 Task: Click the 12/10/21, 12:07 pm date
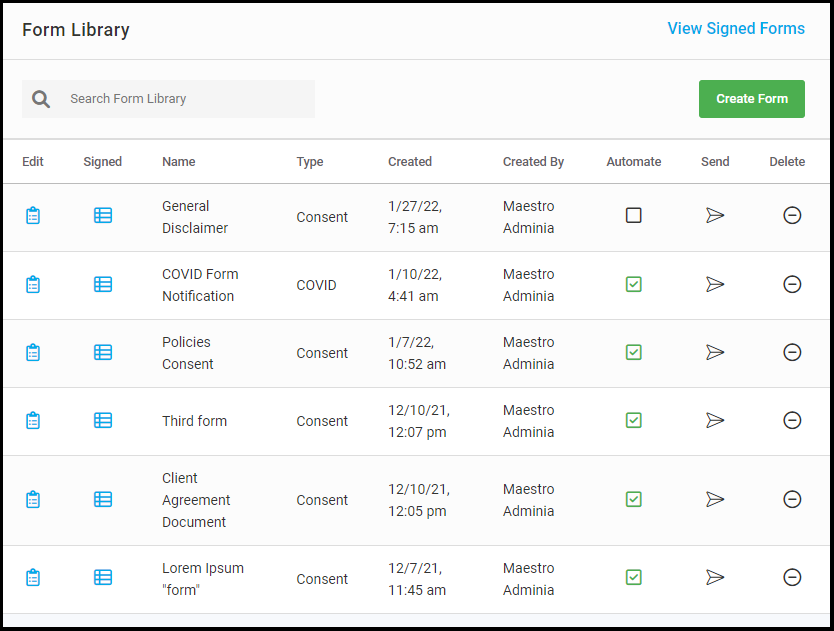[419, 421]
